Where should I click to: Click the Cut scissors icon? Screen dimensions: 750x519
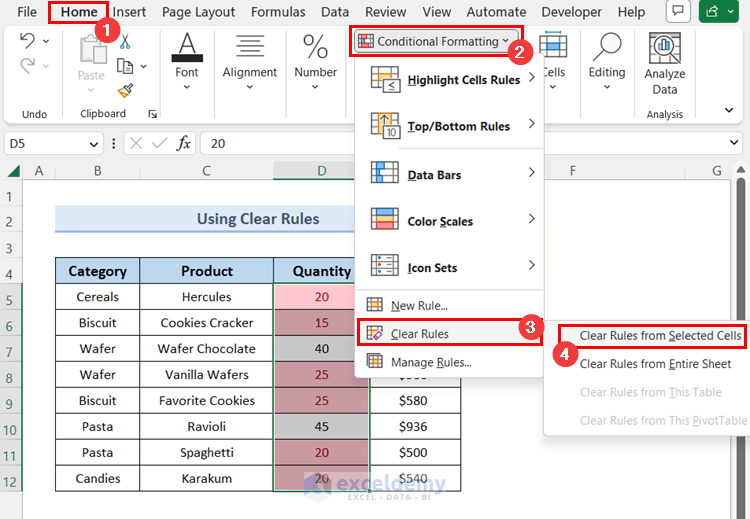(x=125, y=42)
